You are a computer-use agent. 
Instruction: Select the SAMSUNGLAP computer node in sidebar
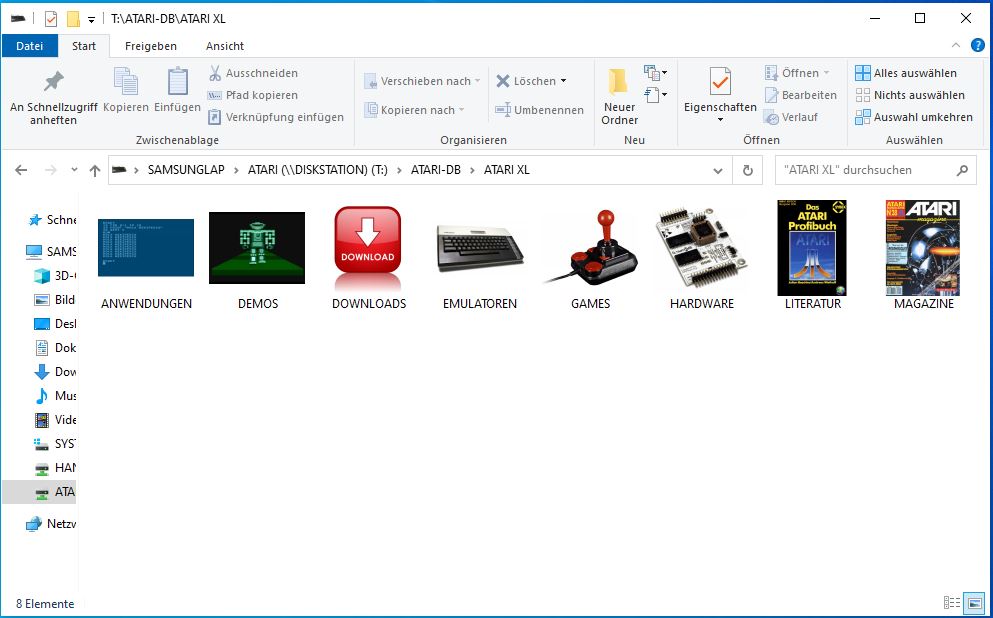tap(52, 251)
